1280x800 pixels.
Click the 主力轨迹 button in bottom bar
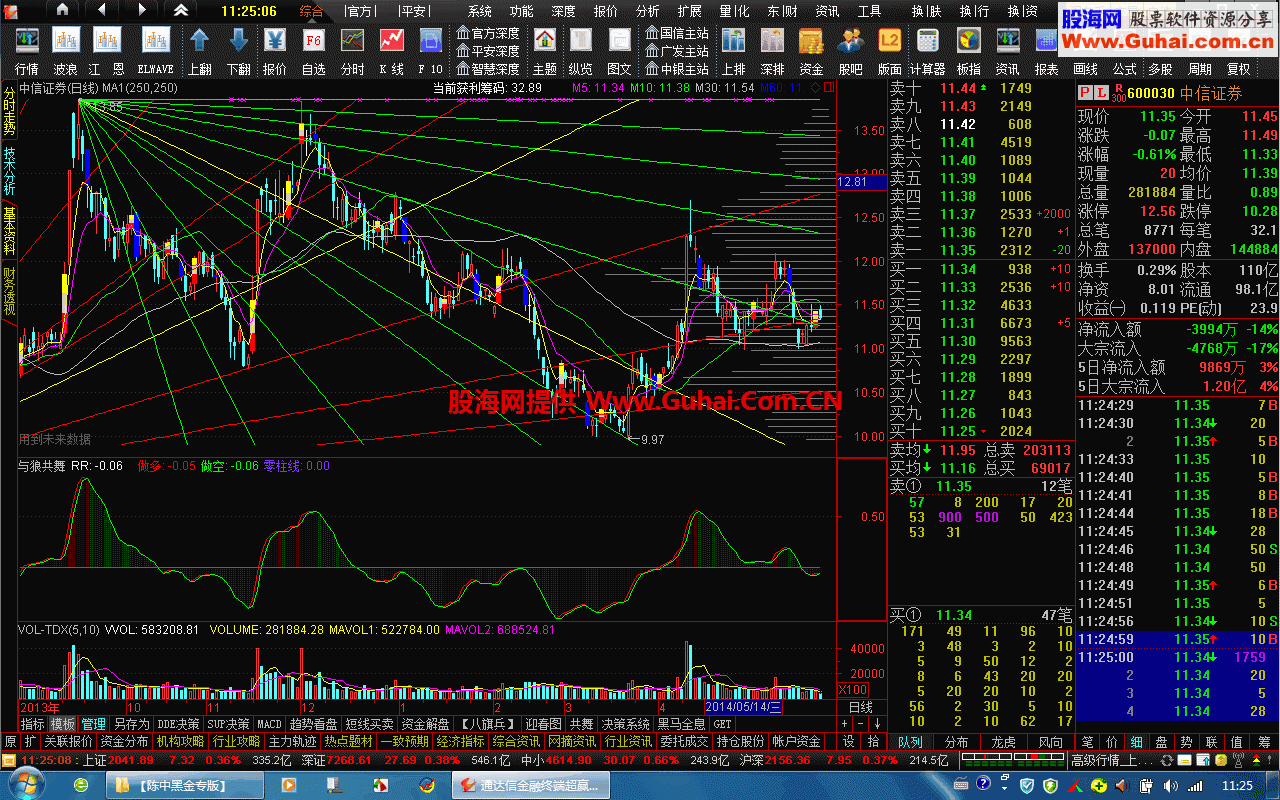click(293, 742)
